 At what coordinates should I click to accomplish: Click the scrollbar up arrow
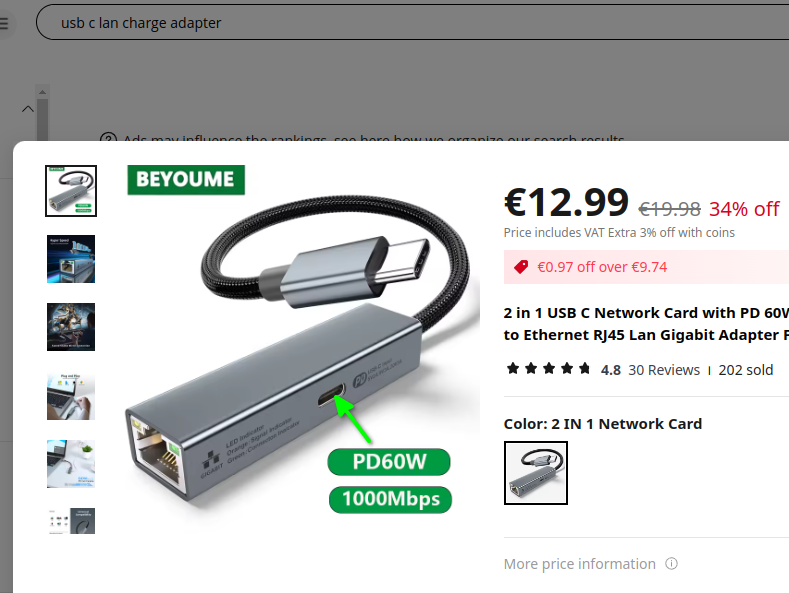42,92
